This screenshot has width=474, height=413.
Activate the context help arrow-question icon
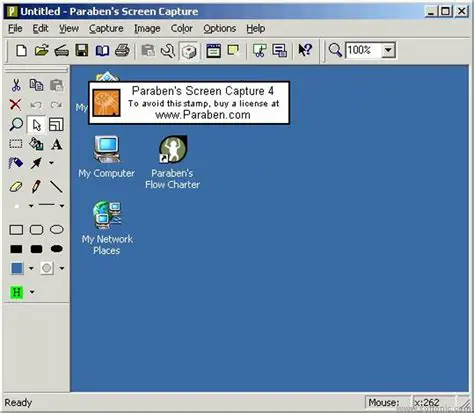pos(305,51)
